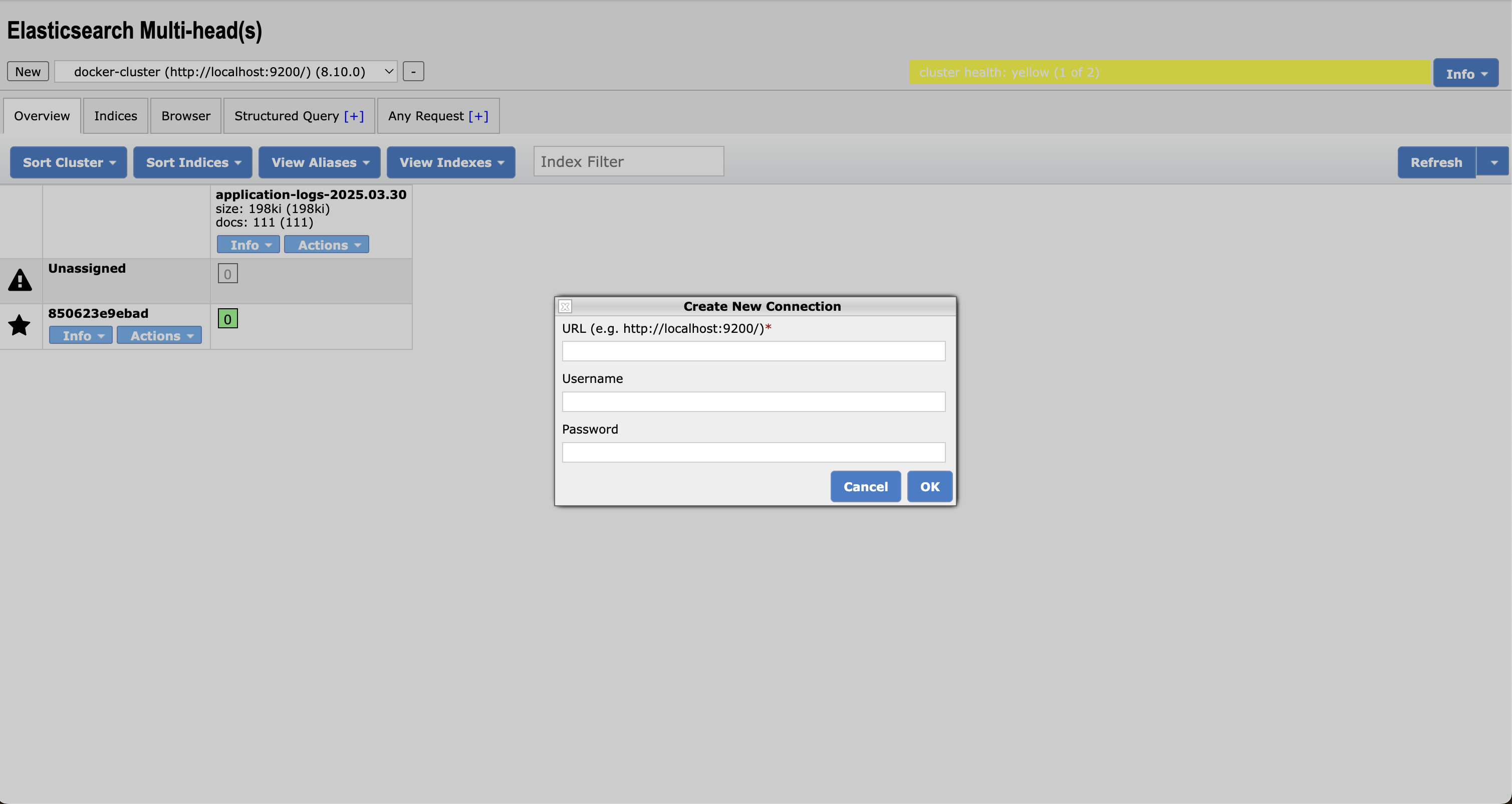
Task: Click application-logs-2025.03.30 index name
Action: tap(311, 194)
